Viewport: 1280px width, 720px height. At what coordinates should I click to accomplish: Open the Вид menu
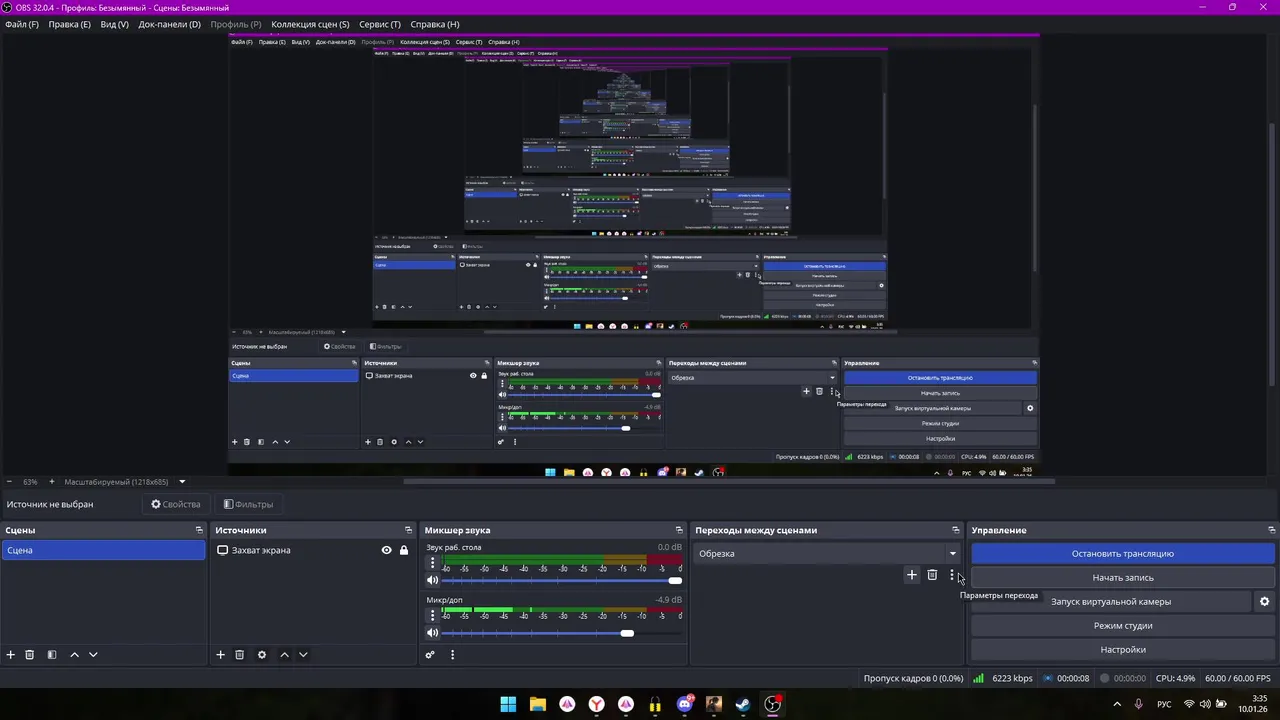point(114,24)
